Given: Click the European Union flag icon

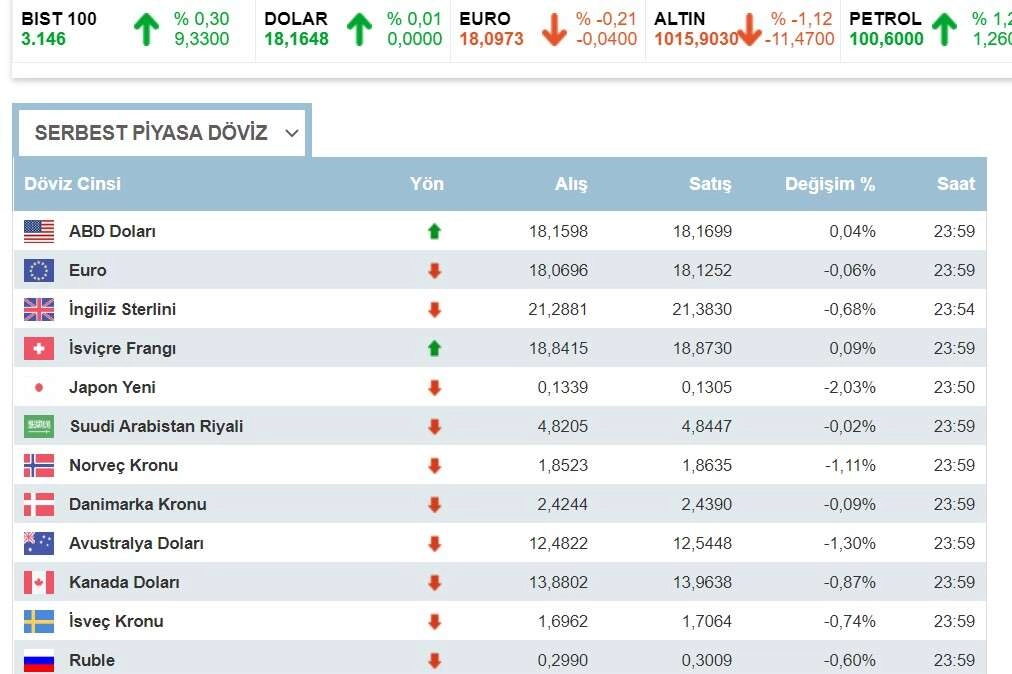Looking at the screenshot, I should (39, 270).
